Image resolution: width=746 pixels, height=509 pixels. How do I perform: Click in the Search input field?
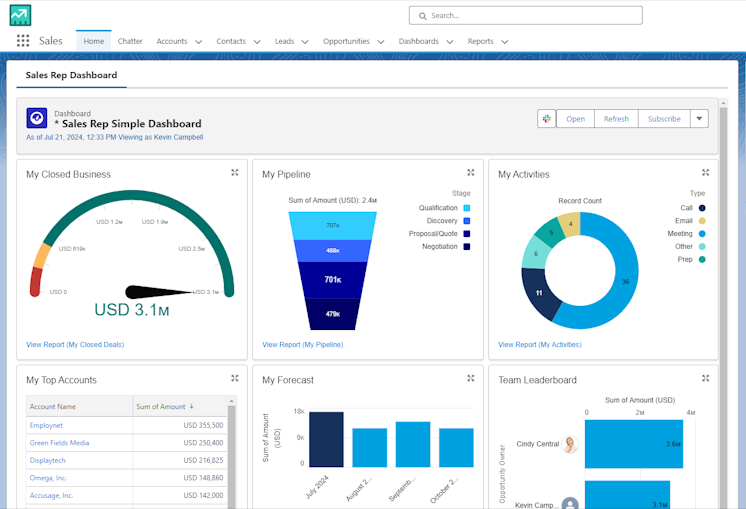(x=526, y=16)
